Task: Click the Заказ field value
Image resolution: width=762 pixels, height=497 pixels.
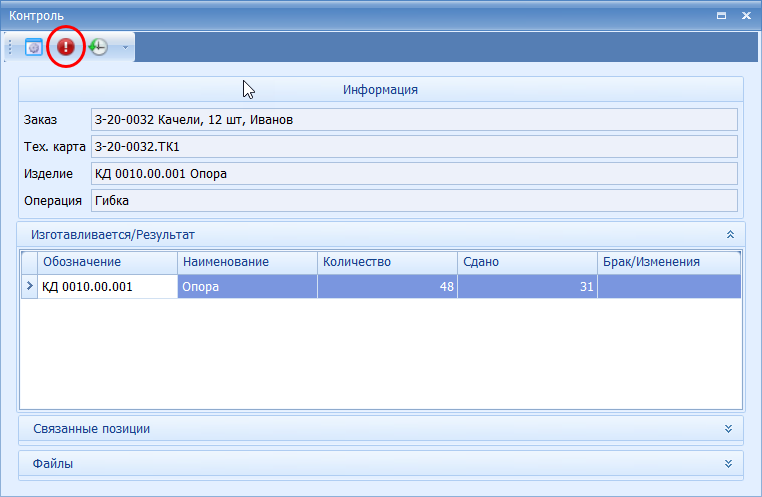Action: coord(413,120)
